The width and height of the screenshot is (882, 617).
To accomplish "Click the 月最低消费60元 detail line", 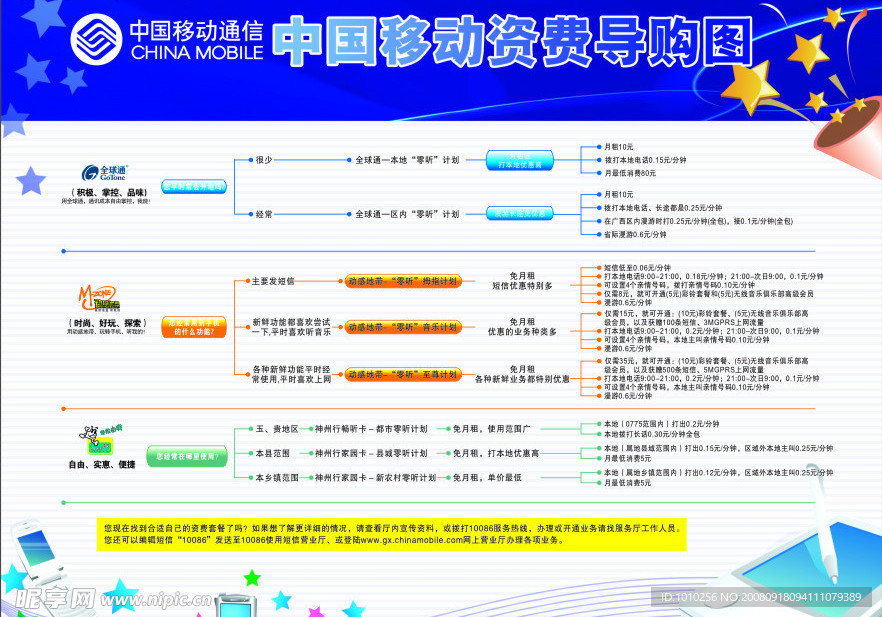I will (630, 173).
